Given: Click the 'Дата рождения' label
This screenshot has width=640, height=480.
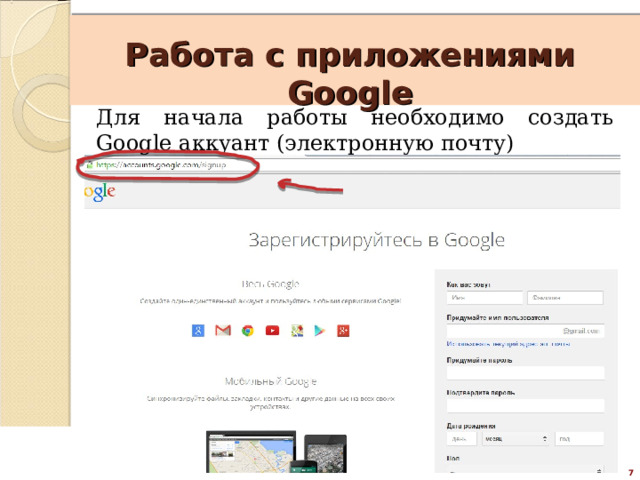Looking at the screenshot, I should (x=471, y=426).
